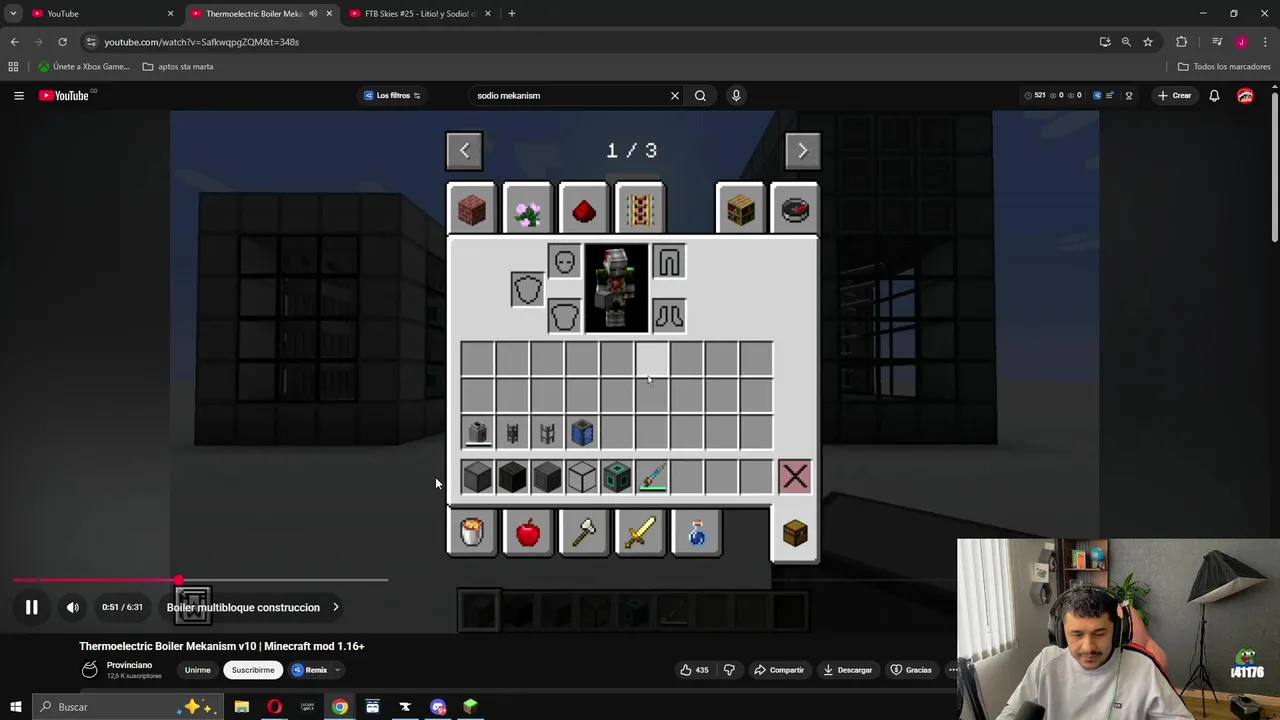Select the brick block creative tab

click(x=472, y=210)
